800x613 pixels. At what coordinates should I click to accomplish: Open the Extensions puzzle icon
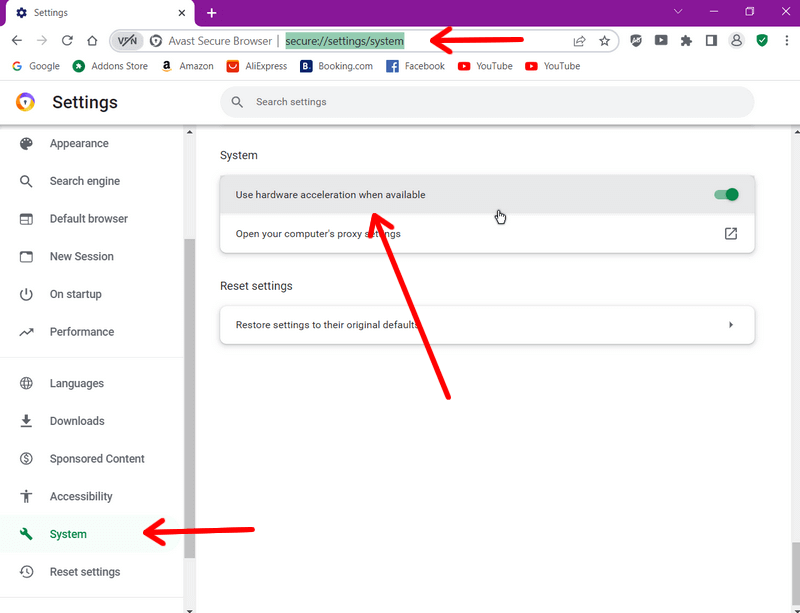(x=686, y=41)
